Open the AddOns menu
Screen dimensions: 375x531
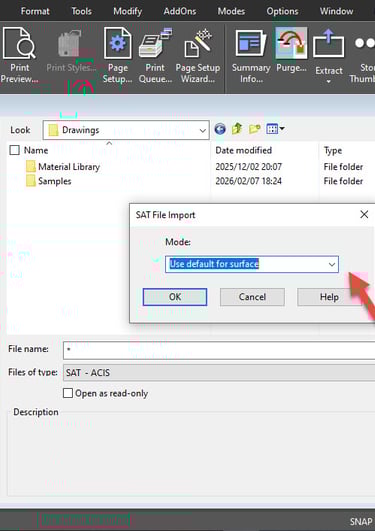(180, 11)
